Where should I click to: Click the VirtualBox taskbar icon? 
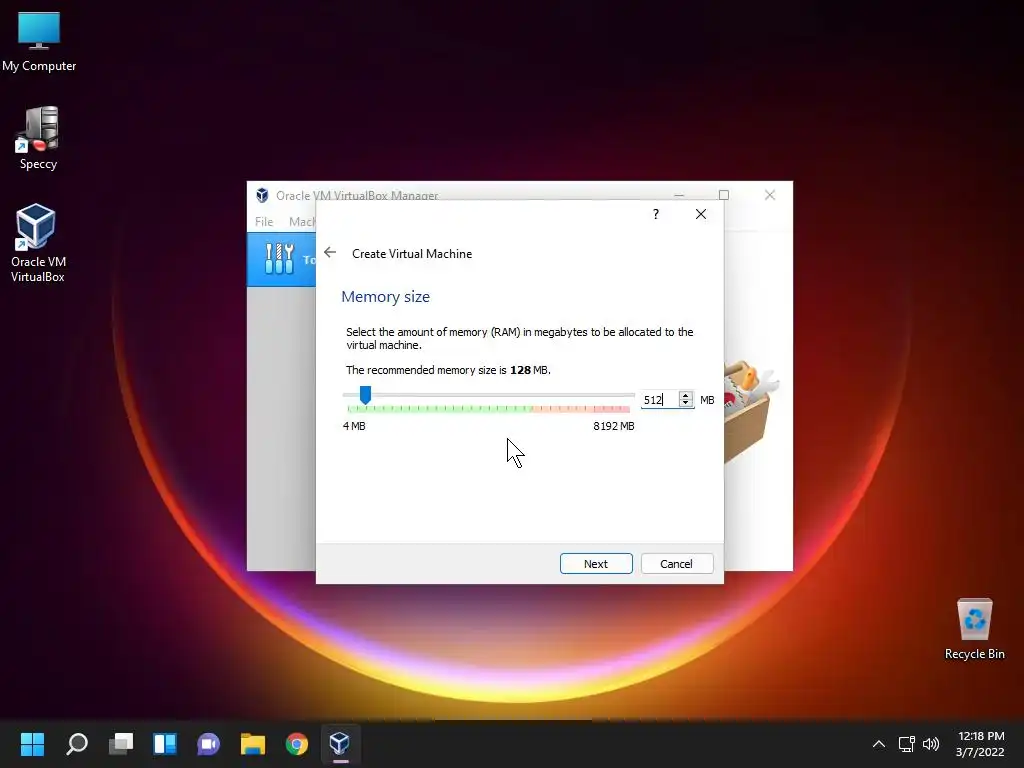tap(340, 744)
